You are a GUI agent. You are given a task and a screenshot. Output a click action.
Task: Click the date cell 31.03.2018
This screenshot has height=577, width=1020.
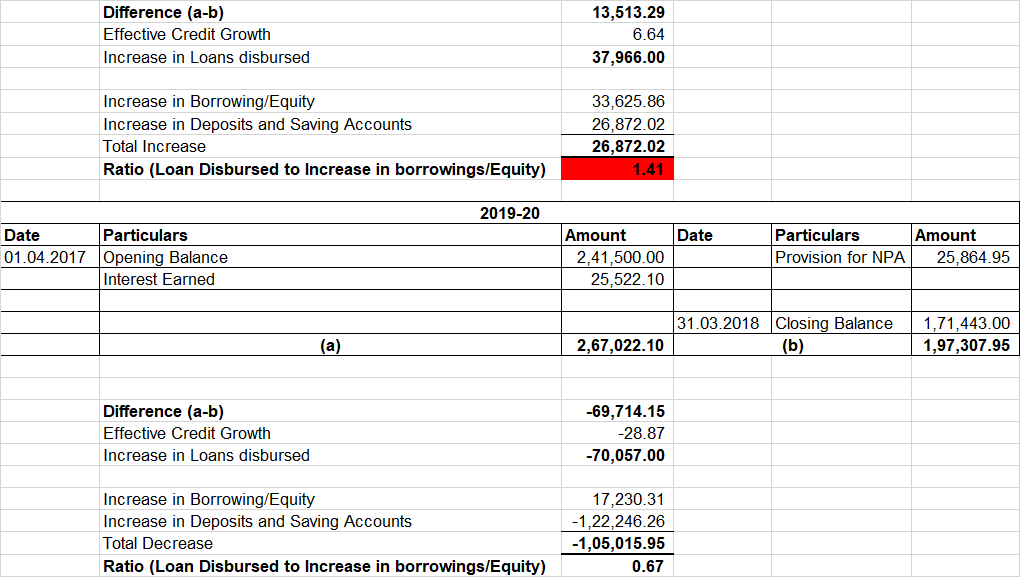[721, 323]
